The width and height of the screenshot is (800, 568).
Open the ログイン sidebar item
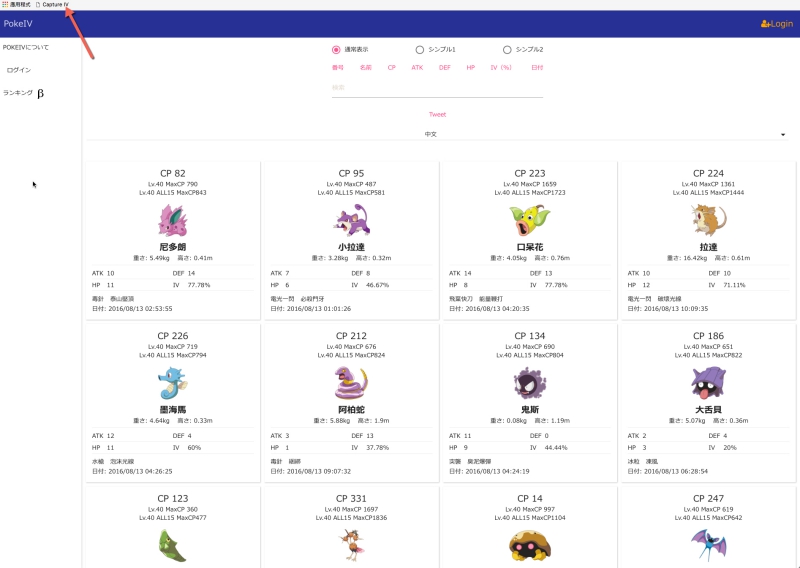pos(19,70)
